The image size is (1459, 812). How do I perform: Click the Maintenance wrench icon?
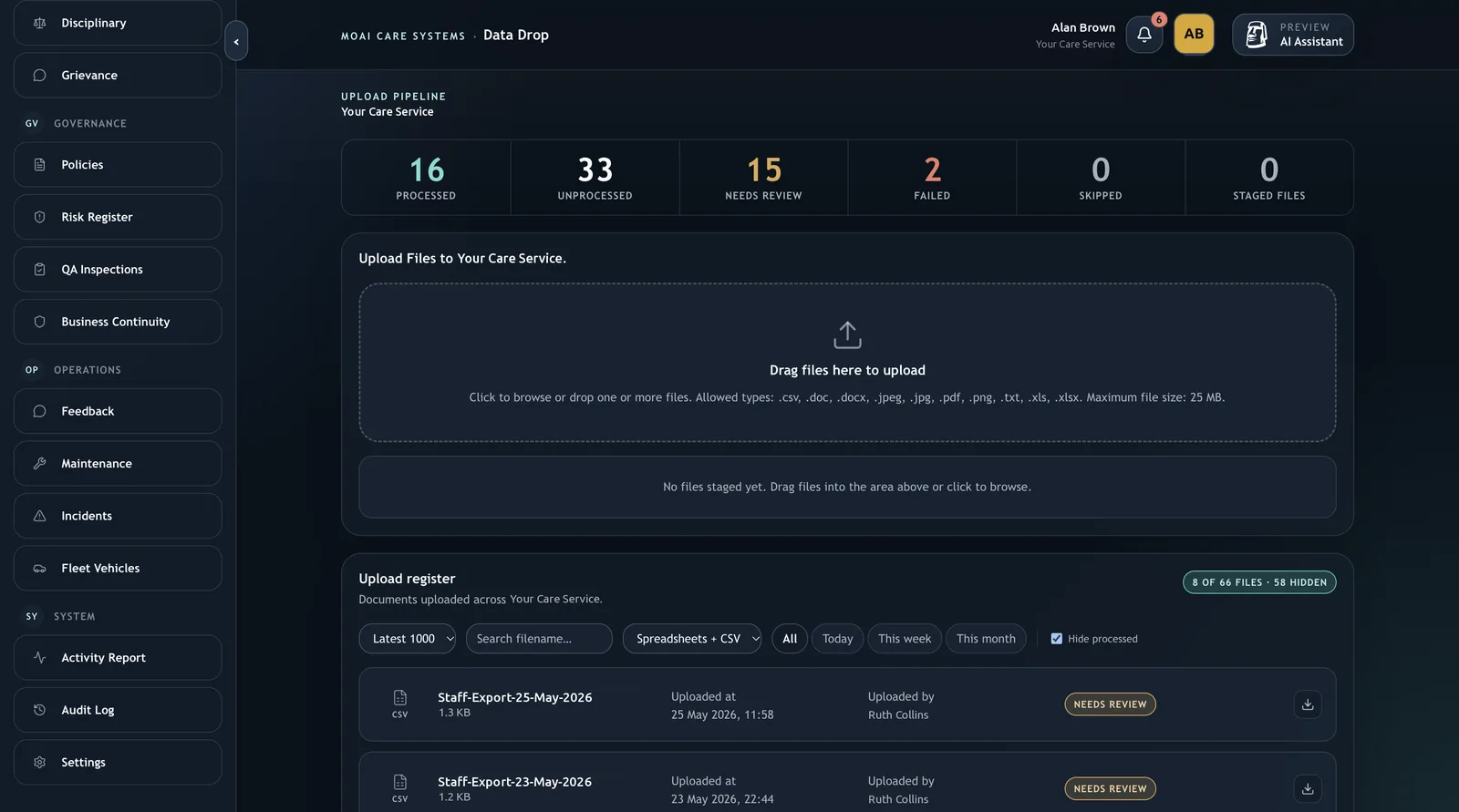(39, 464)
